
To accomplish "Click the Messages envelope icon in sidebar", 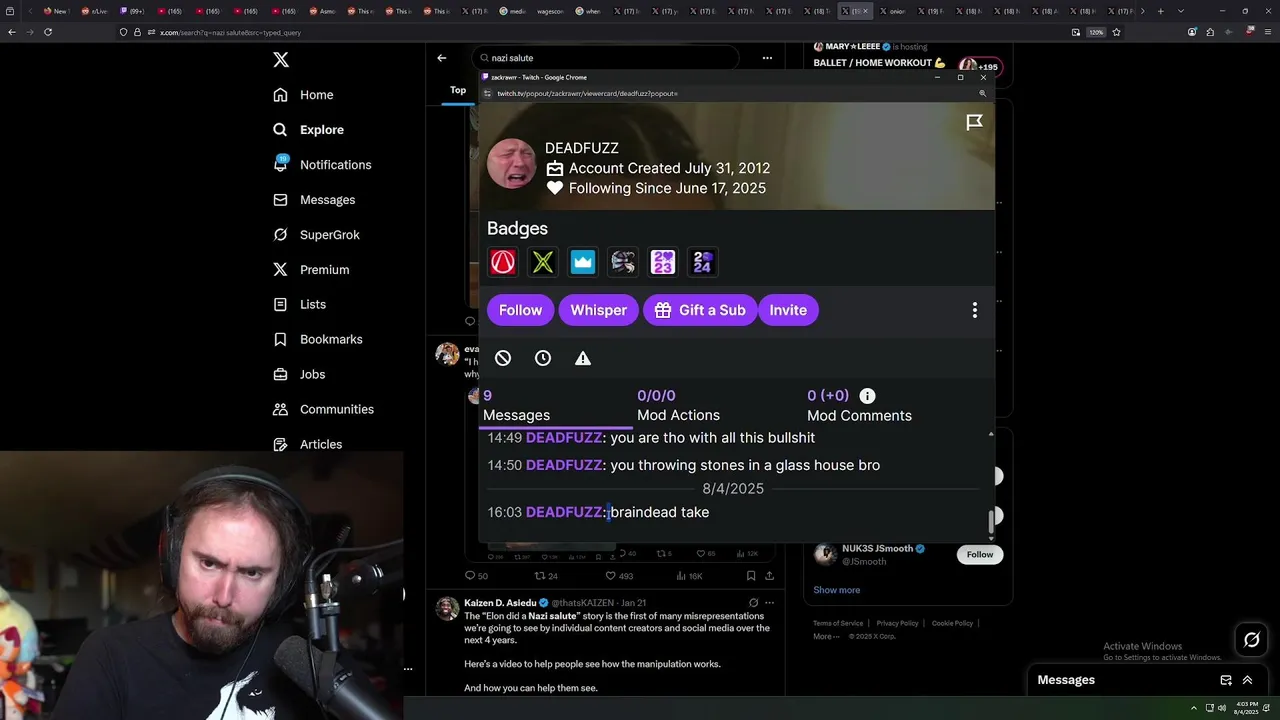I will [x=281, y=200].
